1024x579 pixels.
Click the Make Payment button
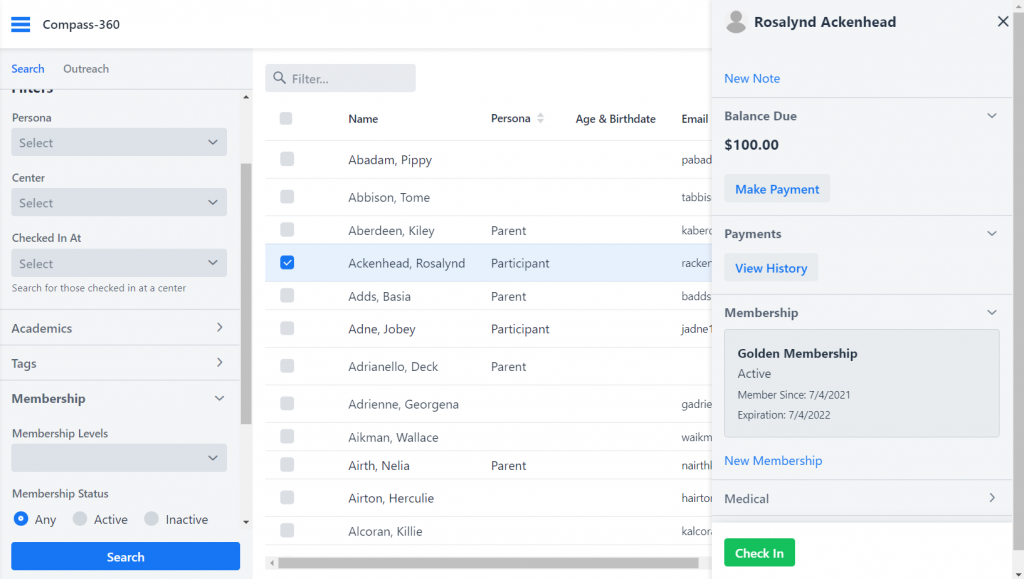[776, 189]
